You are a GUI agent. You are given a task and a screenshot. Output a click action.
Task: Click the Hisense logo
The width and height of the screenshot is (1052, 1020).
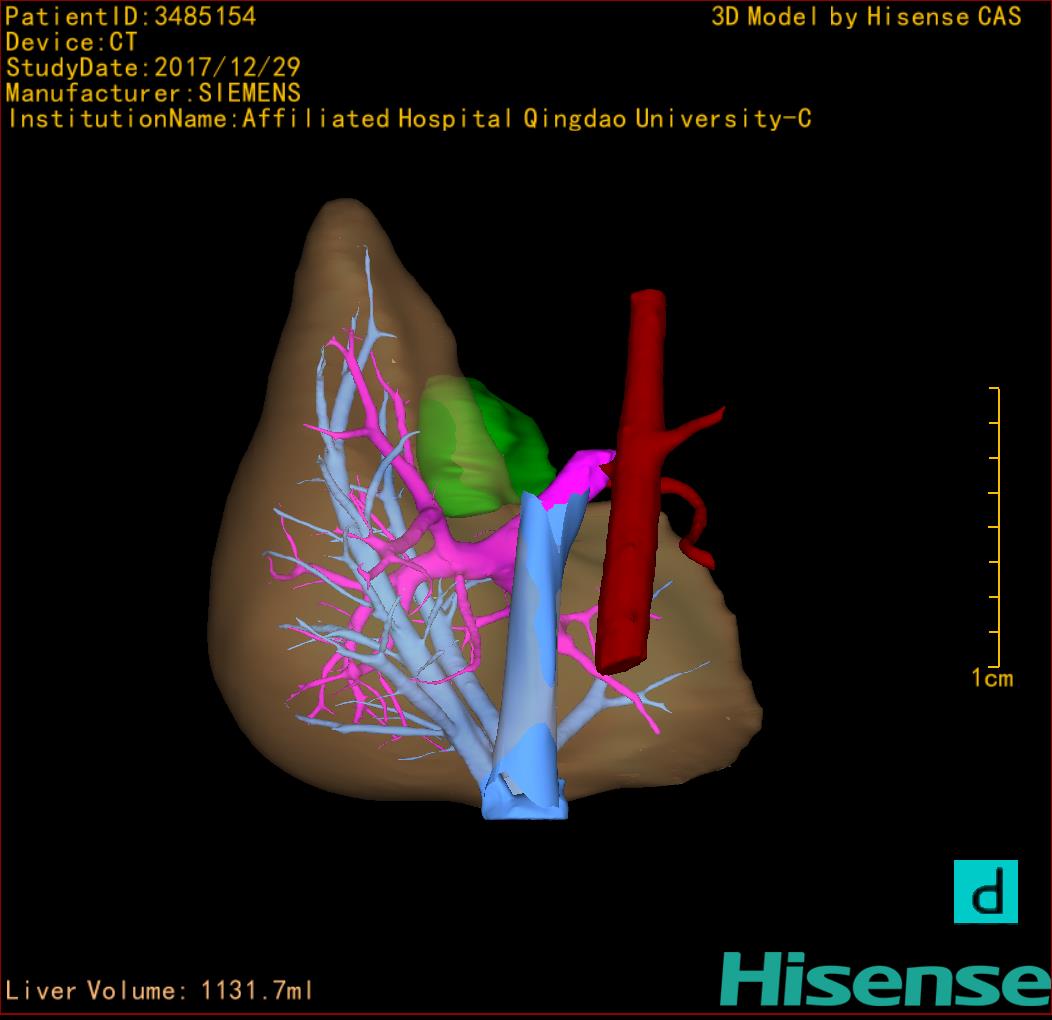(886, 980)
